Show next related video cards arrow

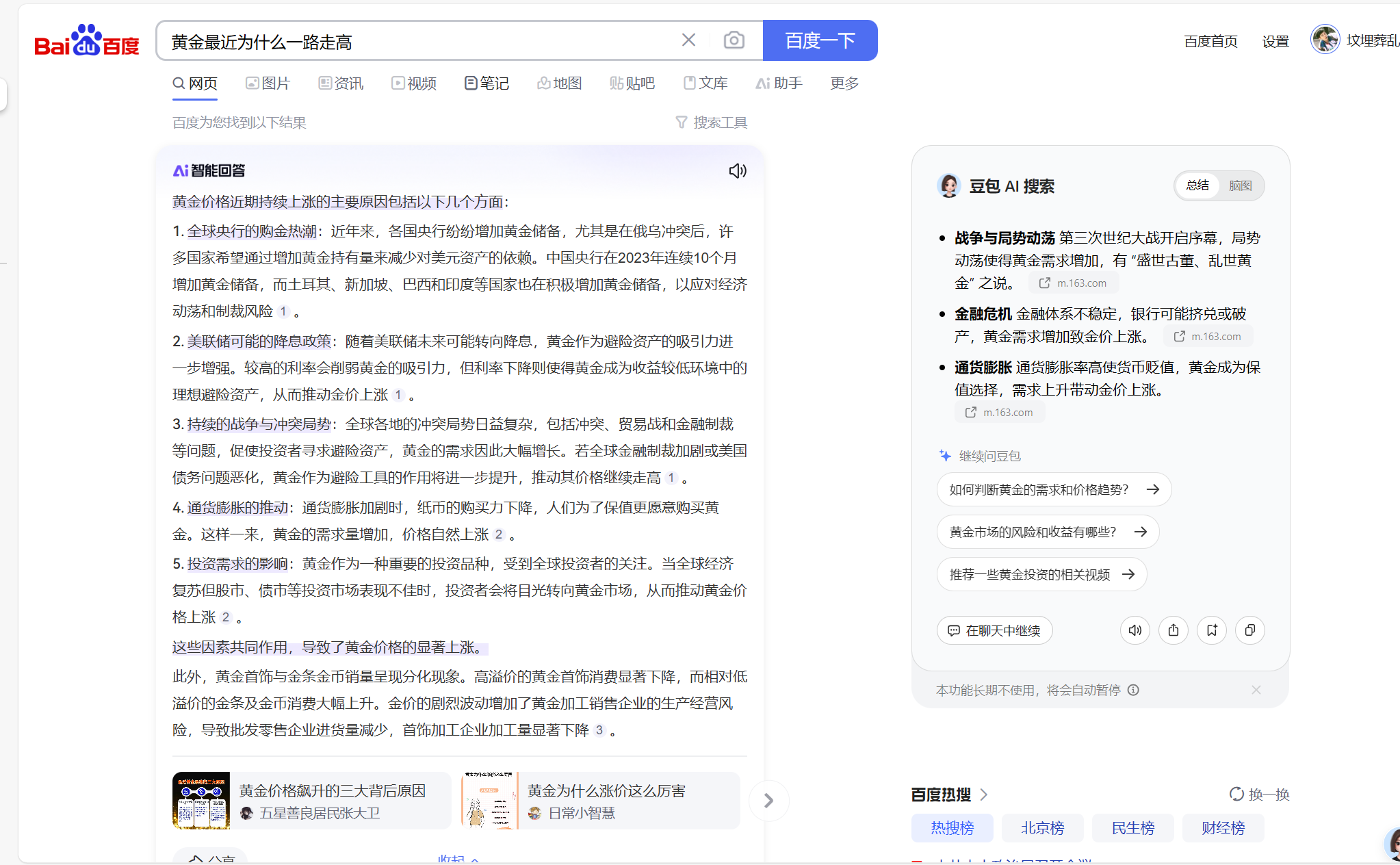tap(768, 801)
